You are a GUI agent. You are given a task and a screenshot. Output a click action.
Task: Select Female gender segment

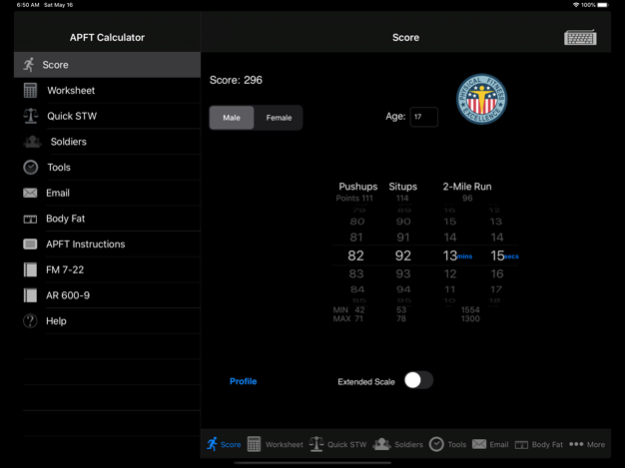pos(279,118)
